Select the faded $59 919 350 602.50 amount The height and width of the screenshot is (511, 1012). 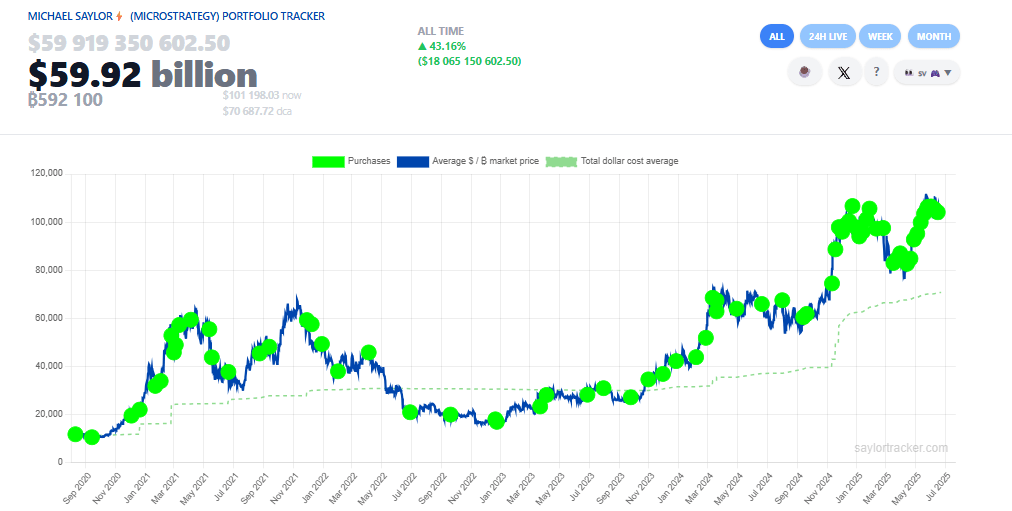pos(129,43)
